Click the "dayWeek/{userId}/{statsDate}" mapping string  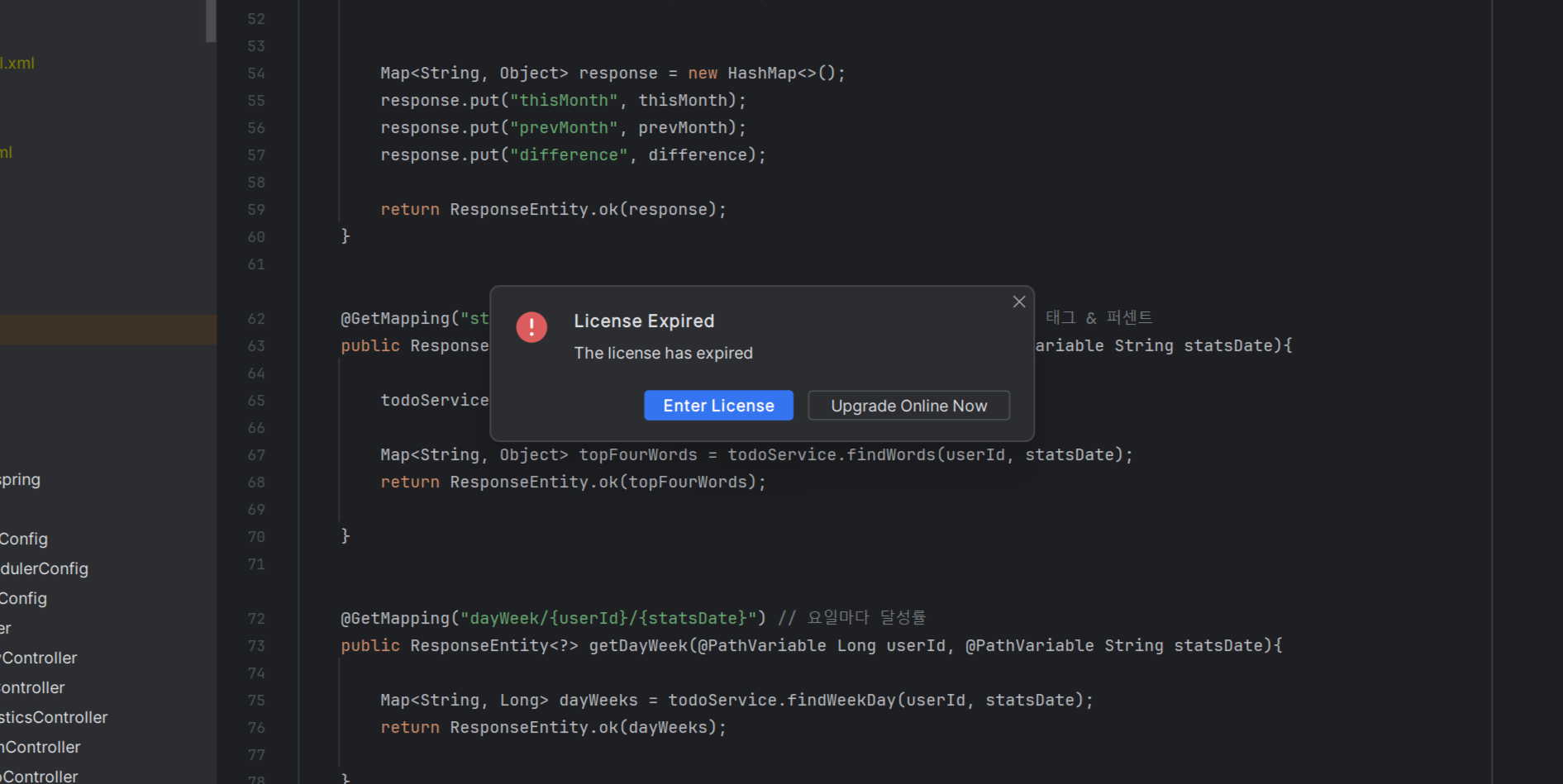[x=608, y=619]
